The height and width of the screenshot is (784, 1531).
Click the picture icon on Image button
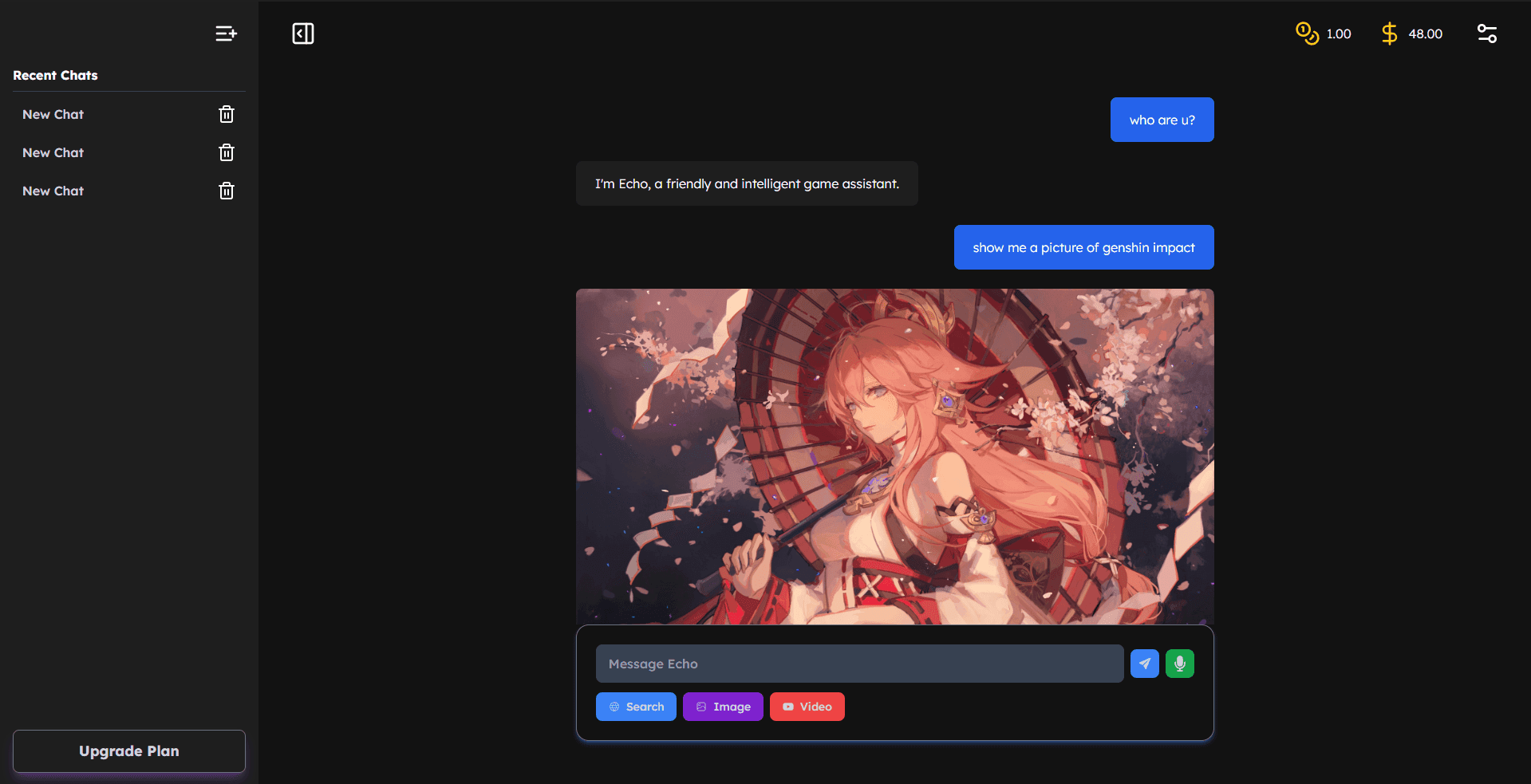tap(700, 707)
